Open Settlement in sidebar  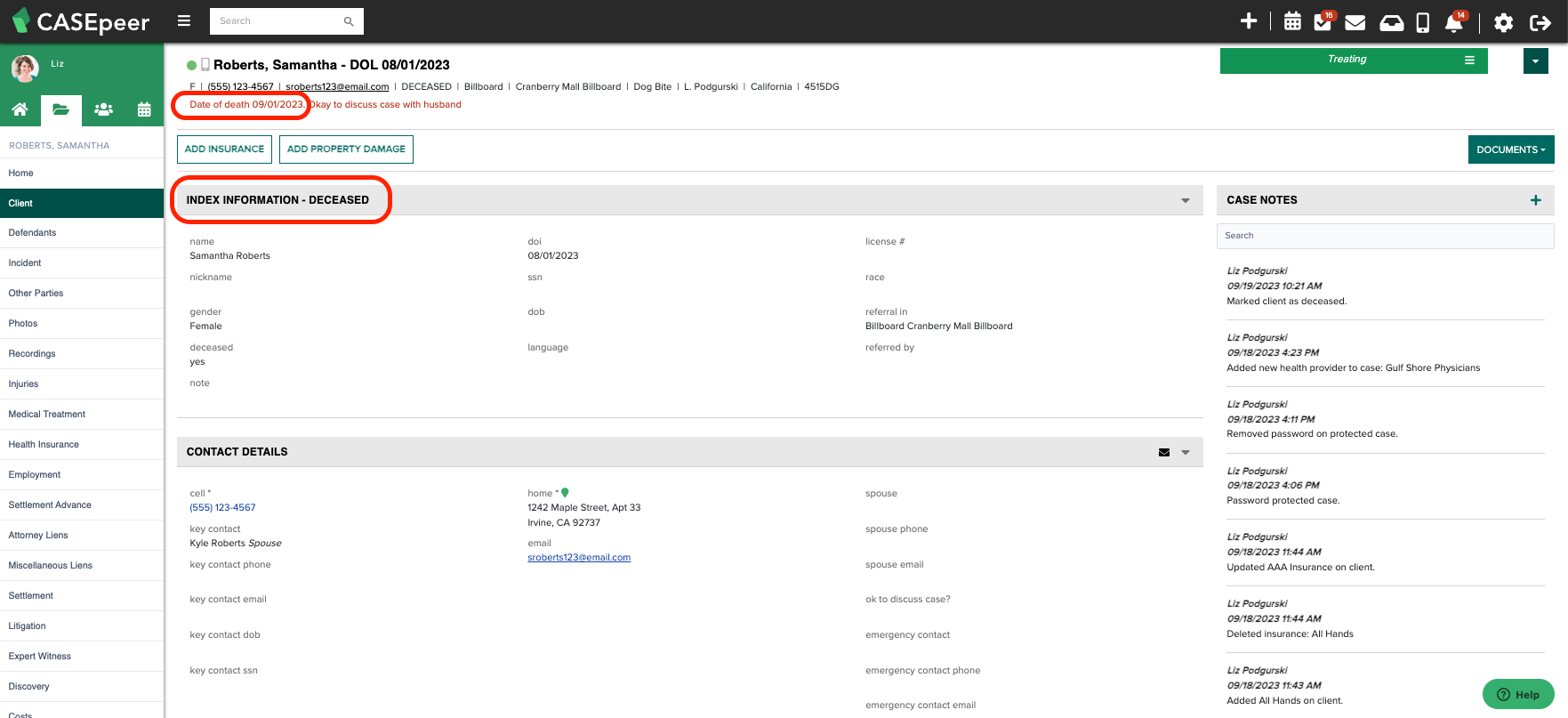click(x=82, y=596)
